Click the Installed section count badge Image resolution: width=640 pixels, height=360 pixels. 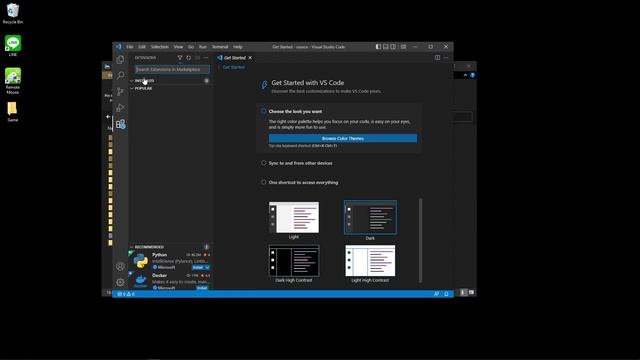[x=207, y=81]
